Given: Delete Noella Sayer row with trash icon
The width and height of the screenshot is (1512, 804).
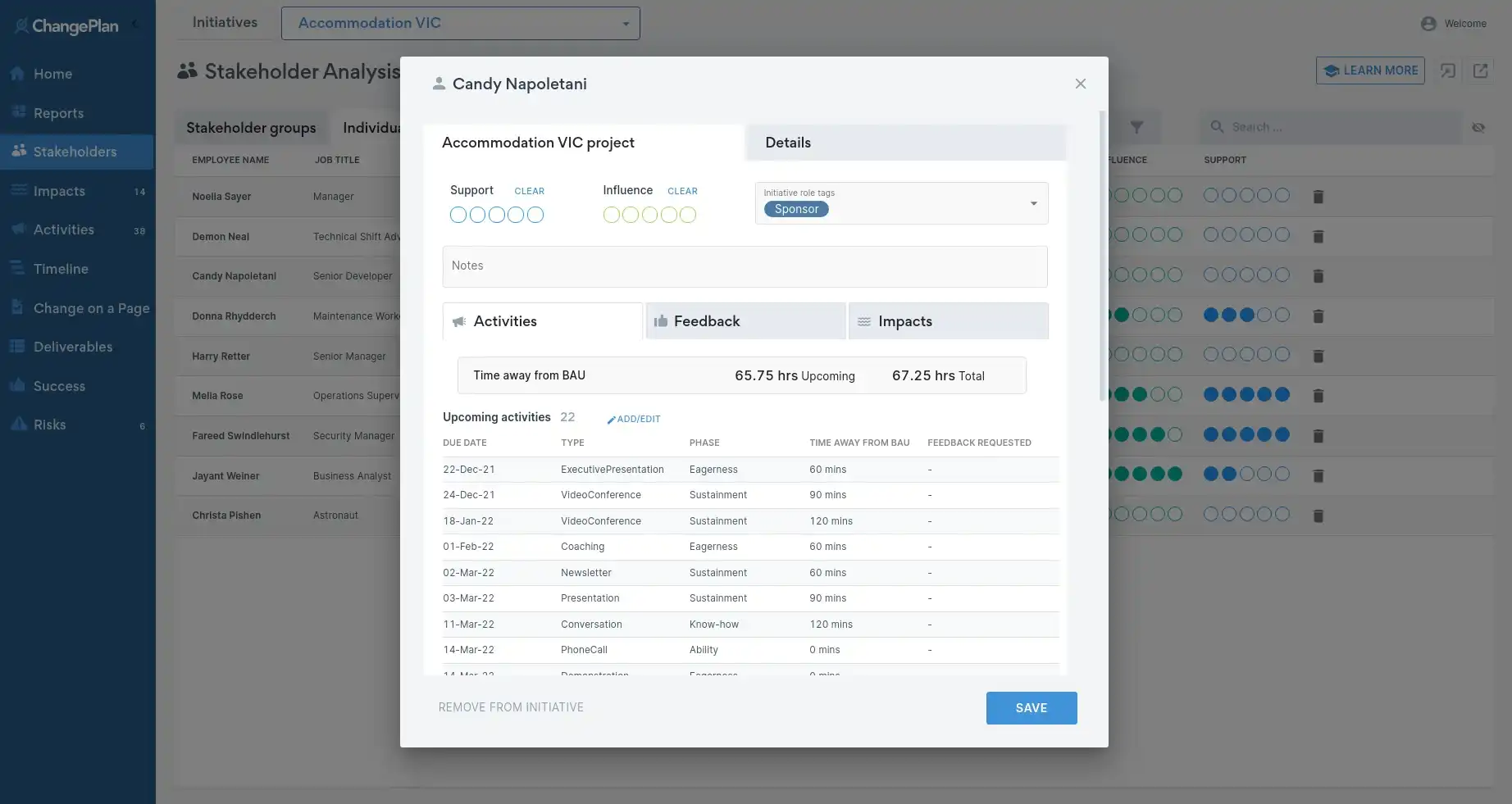Looking at the screenshot, I should tap(1318, 197).
